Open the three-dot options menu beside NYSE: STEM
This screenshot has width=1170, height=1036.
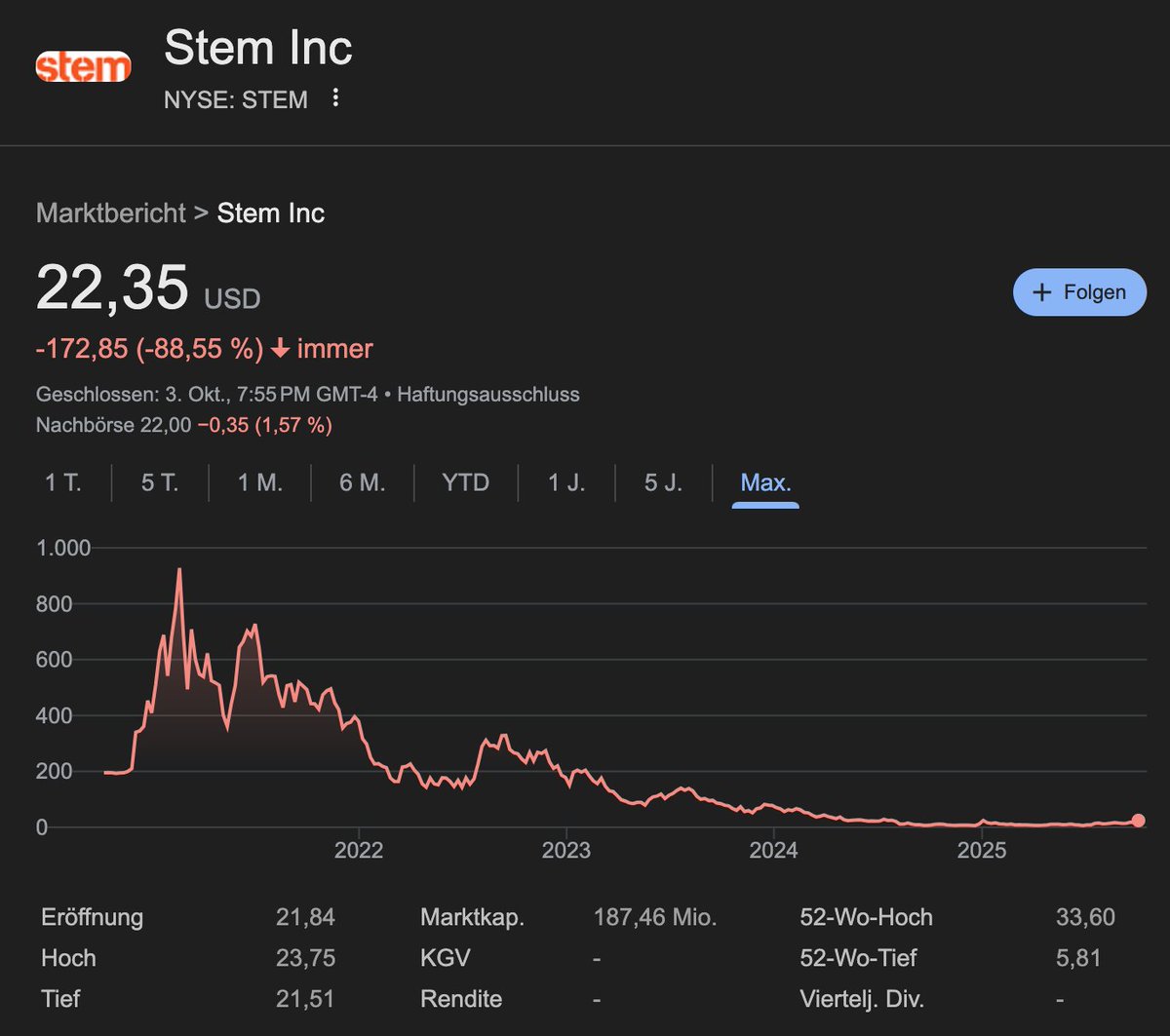point(335,98)
